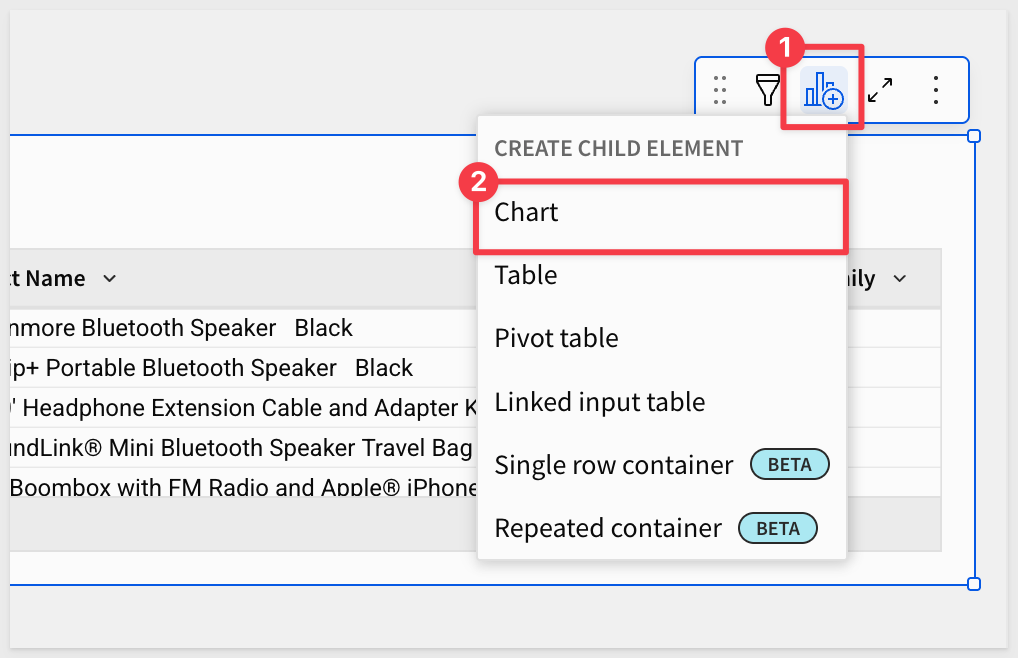This screenshot has height=658, width=1018.
Task: Click the filter funnel icon
Action: pyautogui.click(x=767, y=90)
